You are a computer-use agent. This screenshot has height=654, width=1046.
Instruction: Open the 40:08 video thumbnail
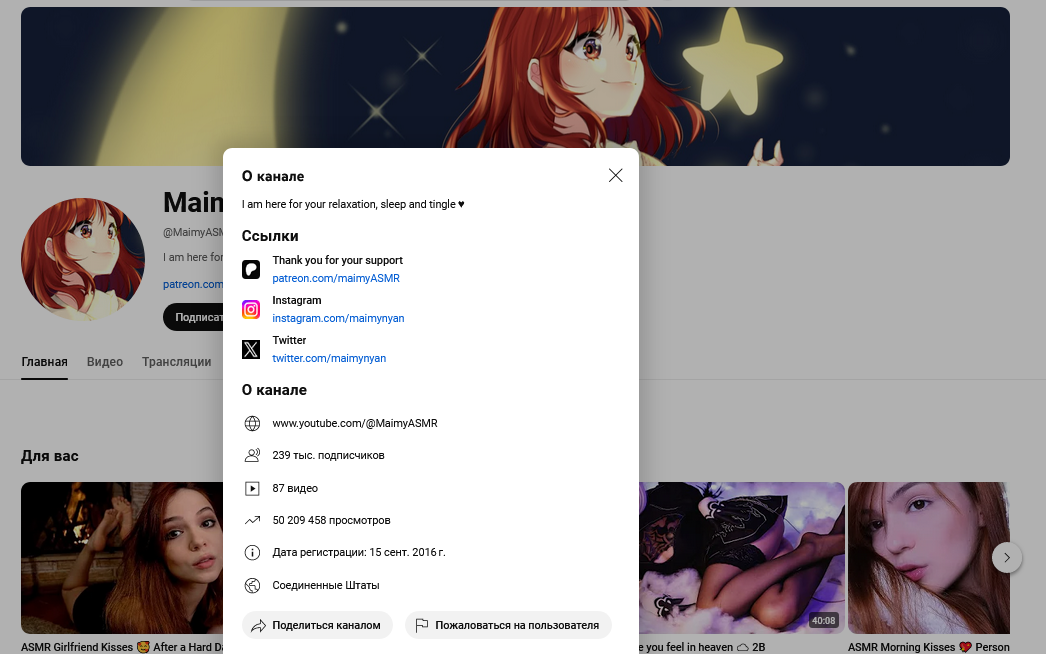click(742, 558)
